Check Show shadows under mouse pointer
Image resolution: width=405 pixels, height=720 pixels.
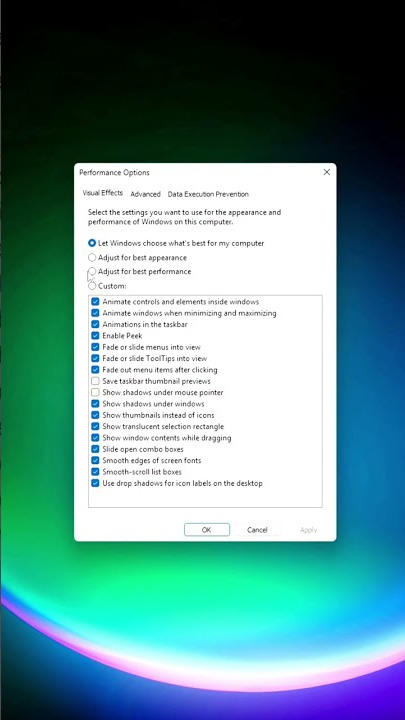(95, 392)
